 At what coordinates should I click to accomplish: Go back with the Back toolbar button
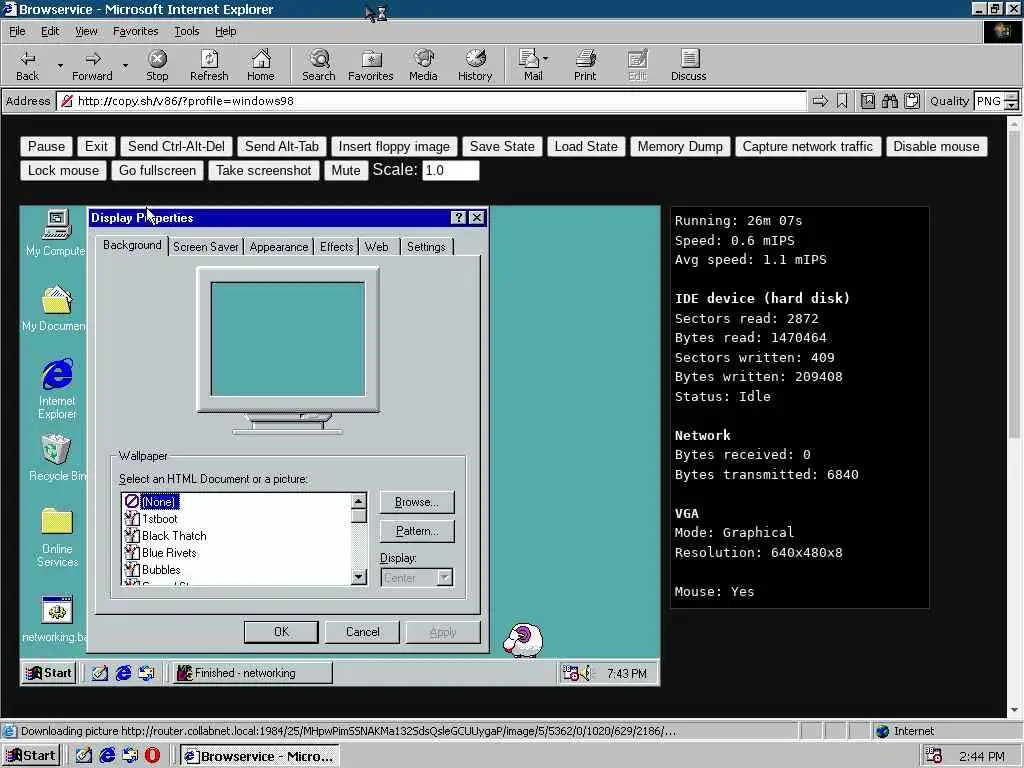point(27,65)
